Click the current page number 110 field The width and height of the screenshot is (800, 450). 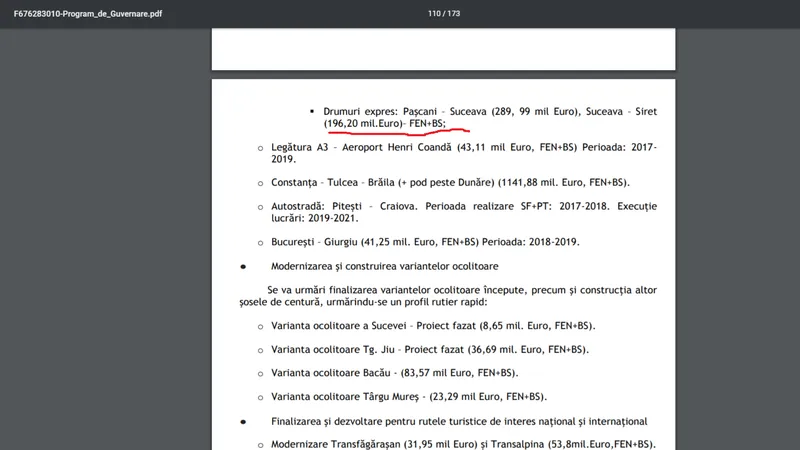[x=433, y=14]
